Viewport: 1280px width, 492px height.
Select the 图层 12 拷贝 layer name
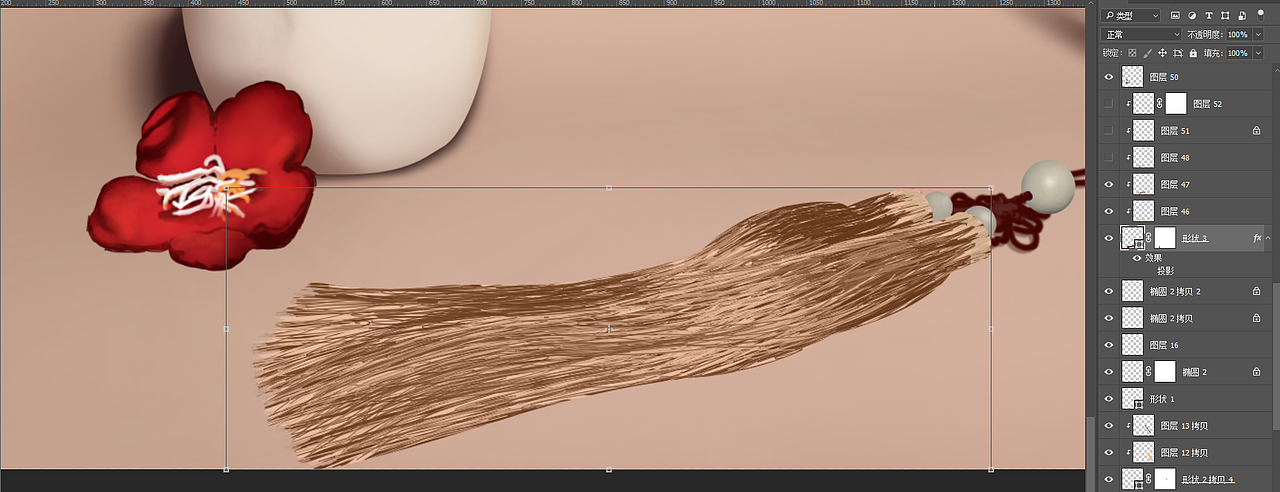click(x=1184, y=453)
